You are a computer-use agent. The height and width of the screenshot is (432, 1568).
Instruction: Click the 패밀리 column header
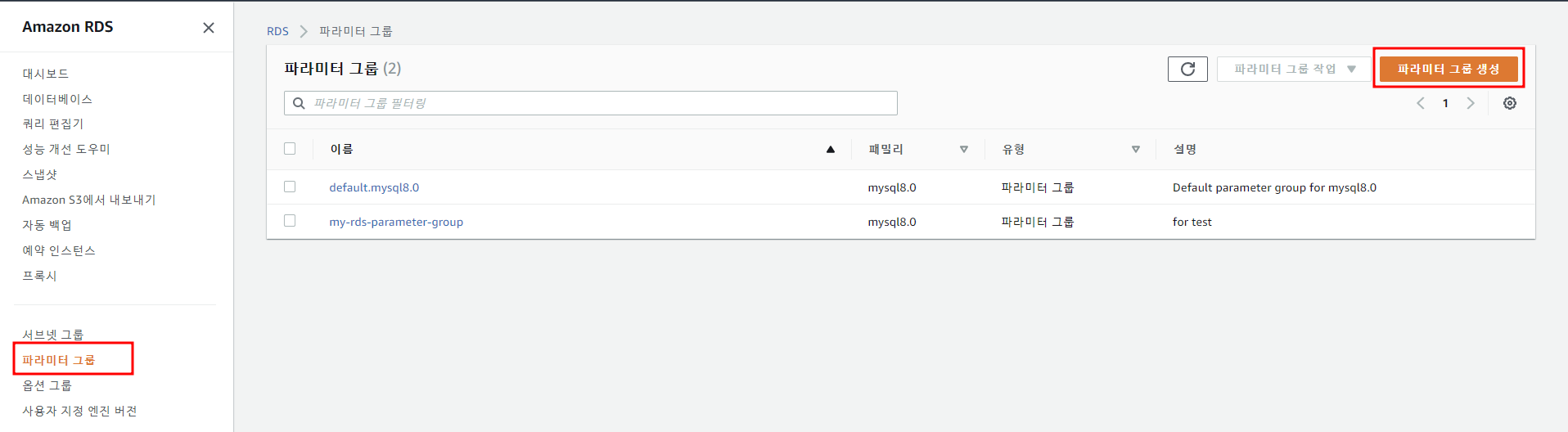(886, 149)
